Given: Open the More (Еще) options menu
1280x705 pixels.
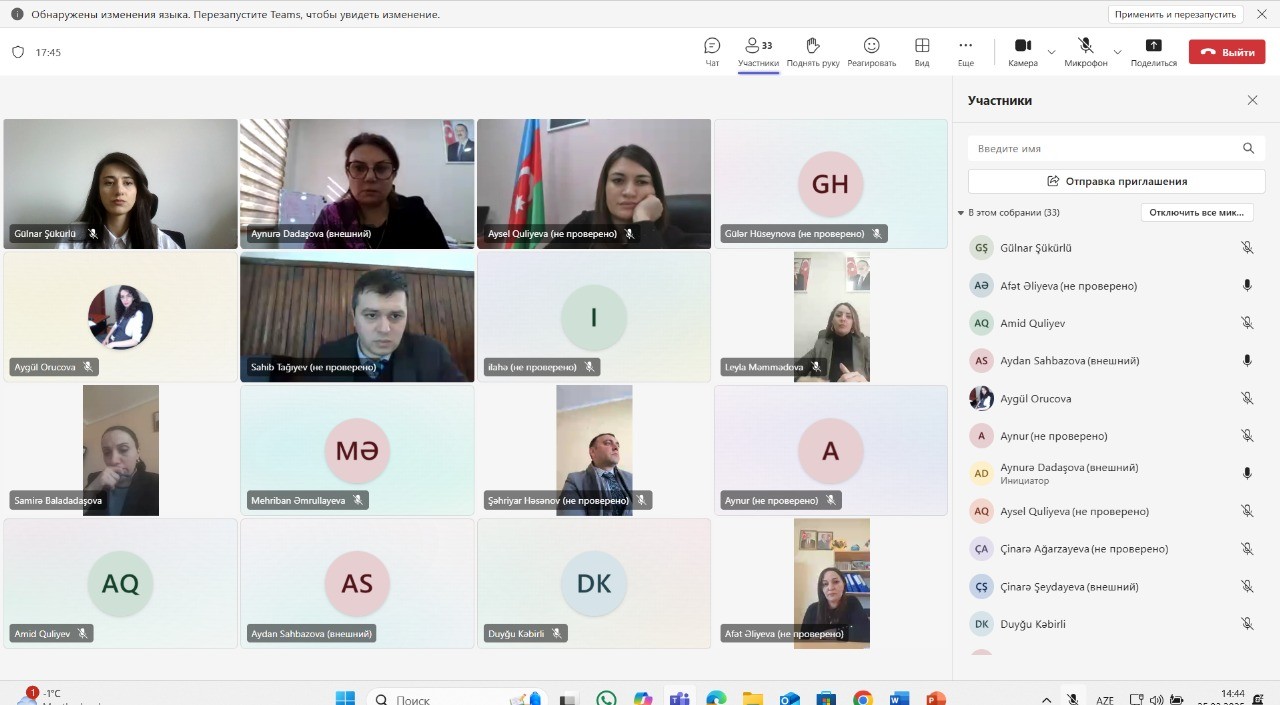Looking at the screenshot, I should [x=965, y=51].
